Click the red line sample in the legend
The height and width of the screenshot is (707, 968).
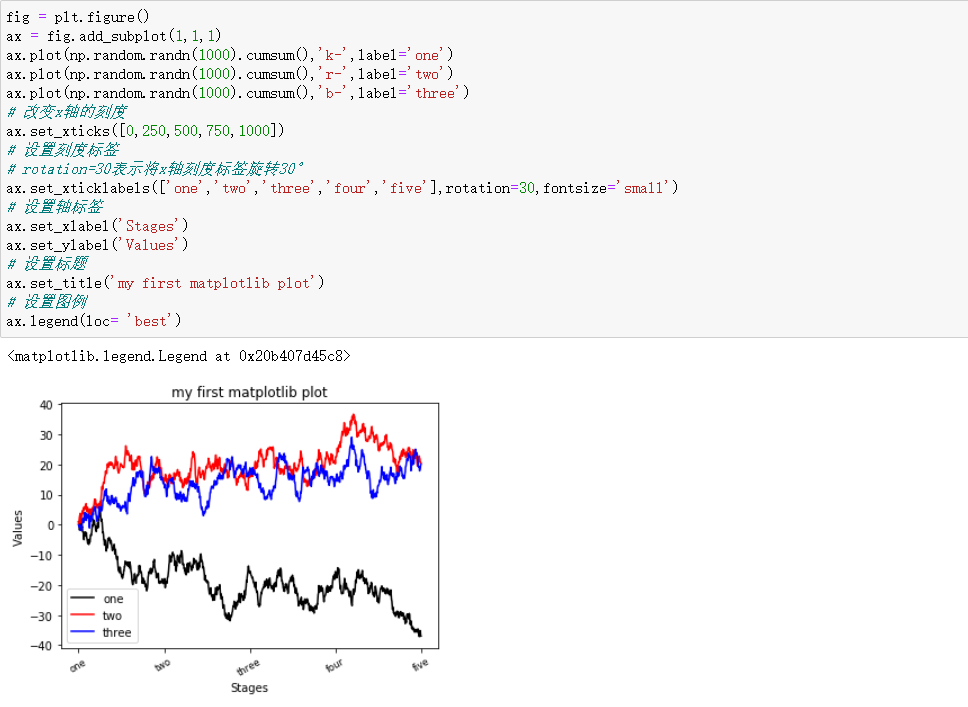tap(82, 615)
